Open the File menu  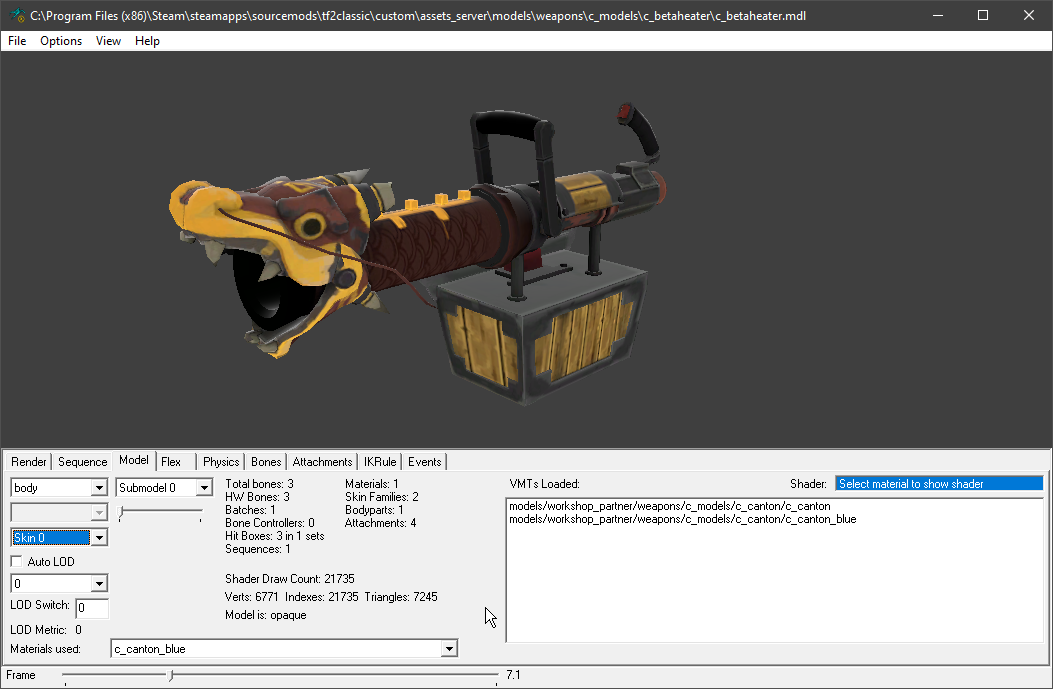coord(17,41)
